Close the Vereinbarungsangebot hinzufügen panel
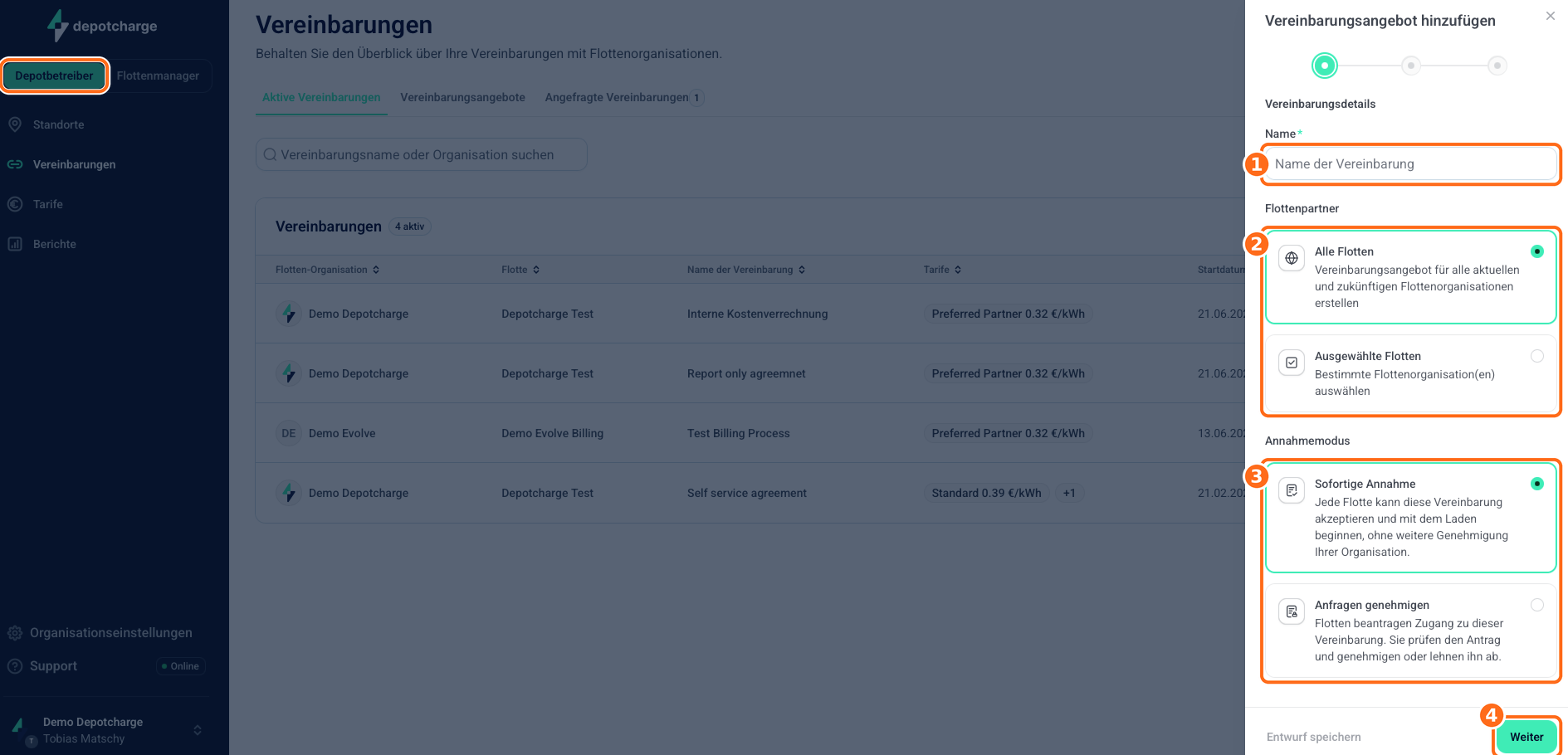The height and width of the screenshot is (755, 1568). [1551, 16]
